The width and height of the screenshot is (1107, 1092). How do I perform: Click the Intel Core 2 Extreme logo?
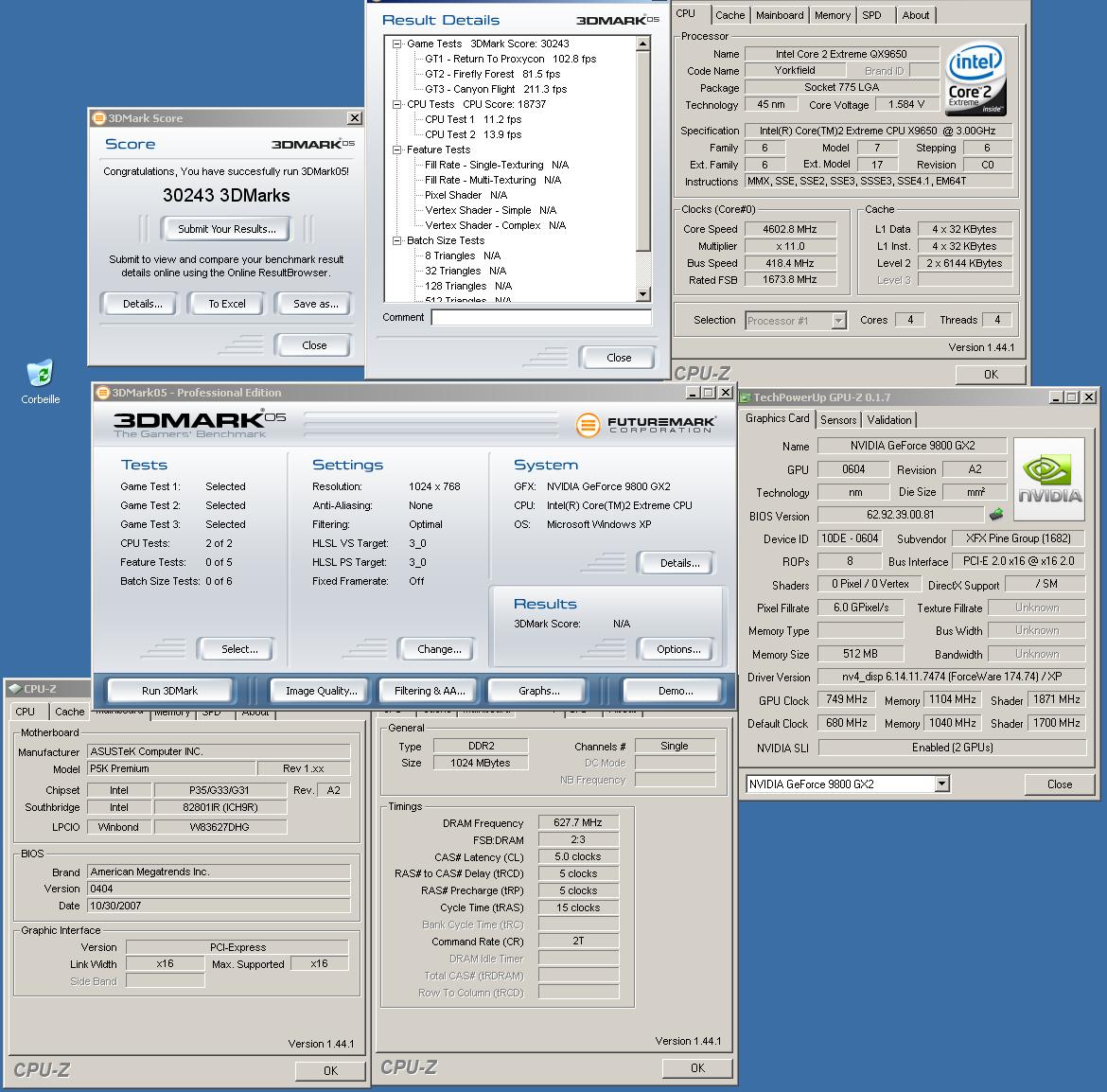(x=975, y=79)
